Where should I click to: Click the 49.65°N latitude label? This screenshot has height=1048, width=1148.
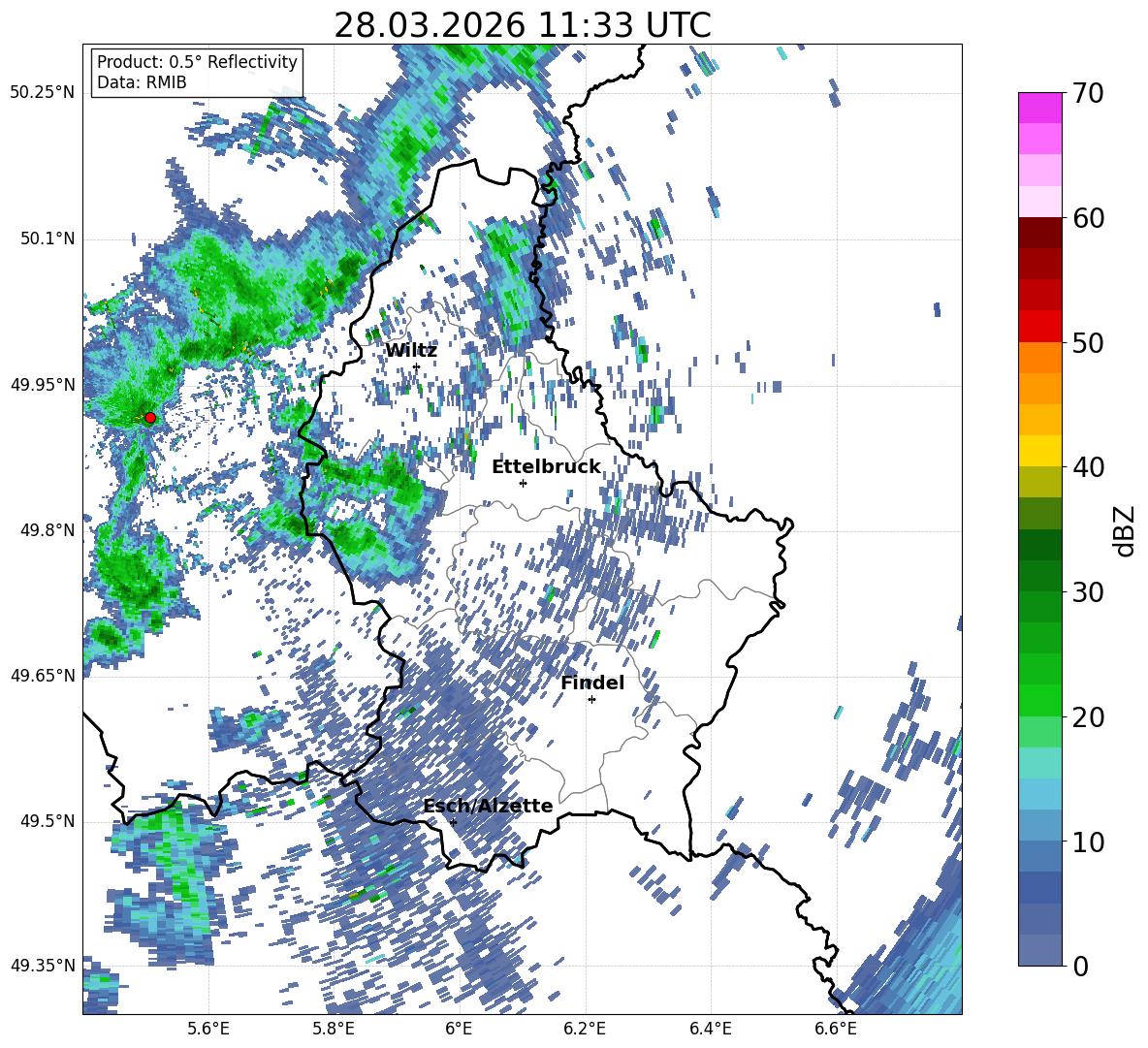tap(43, 675)
